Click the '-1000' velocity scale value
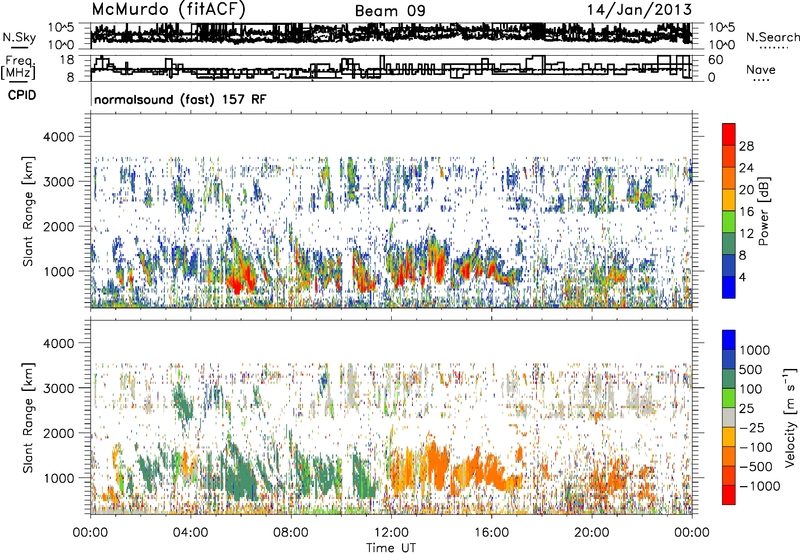The height and width of the screenshot is (554, 800). click(x=759, y=486)
